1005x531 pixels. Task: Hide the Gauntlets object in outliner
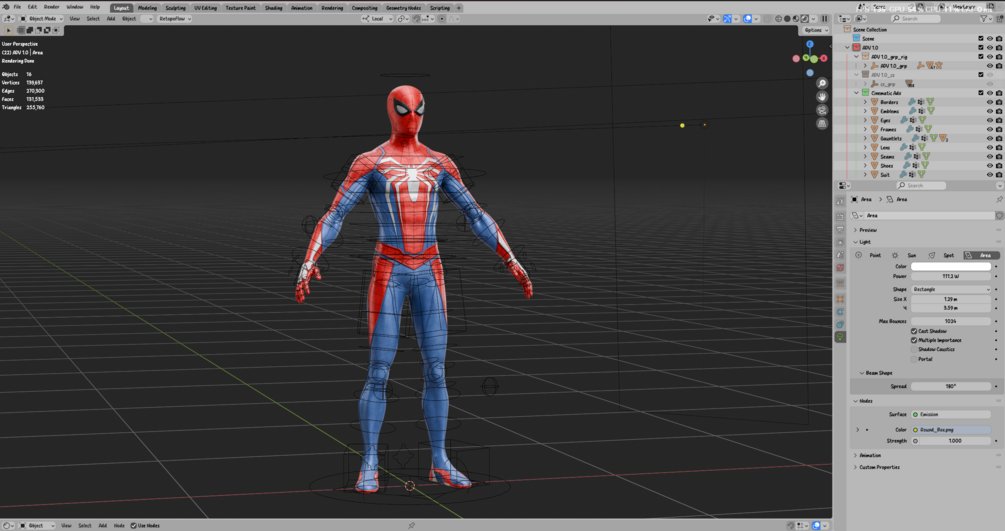(990, 138)
